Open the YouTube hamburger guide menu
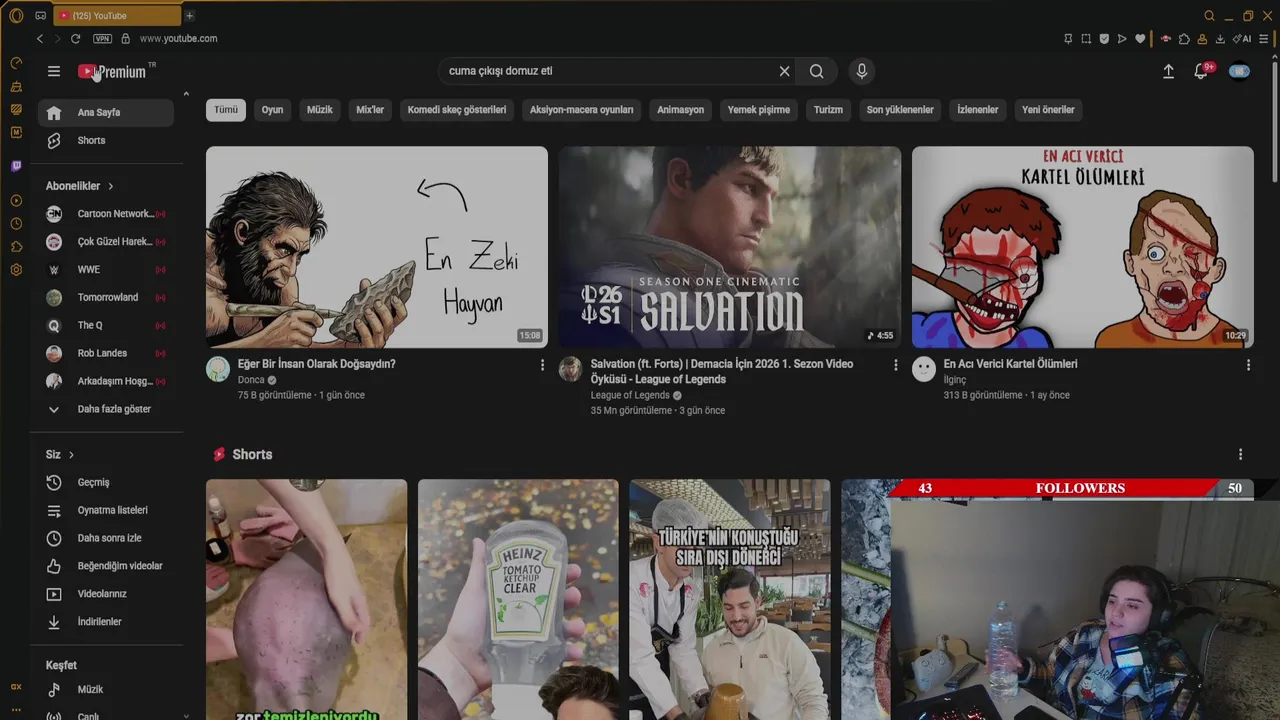This screenshot has height=720, width=1280. pyautogui.click(x=54, y=71)
